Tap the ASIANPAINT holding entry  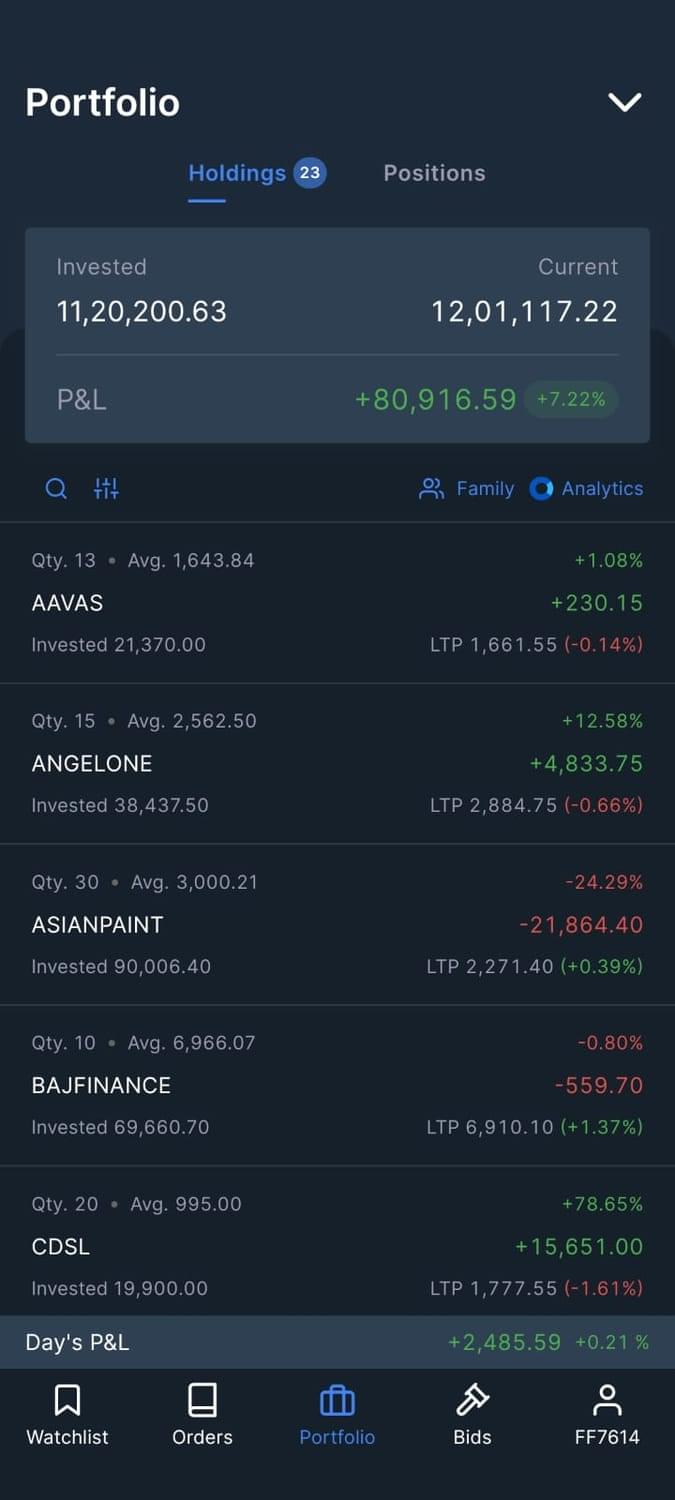[x=337, y=925]
